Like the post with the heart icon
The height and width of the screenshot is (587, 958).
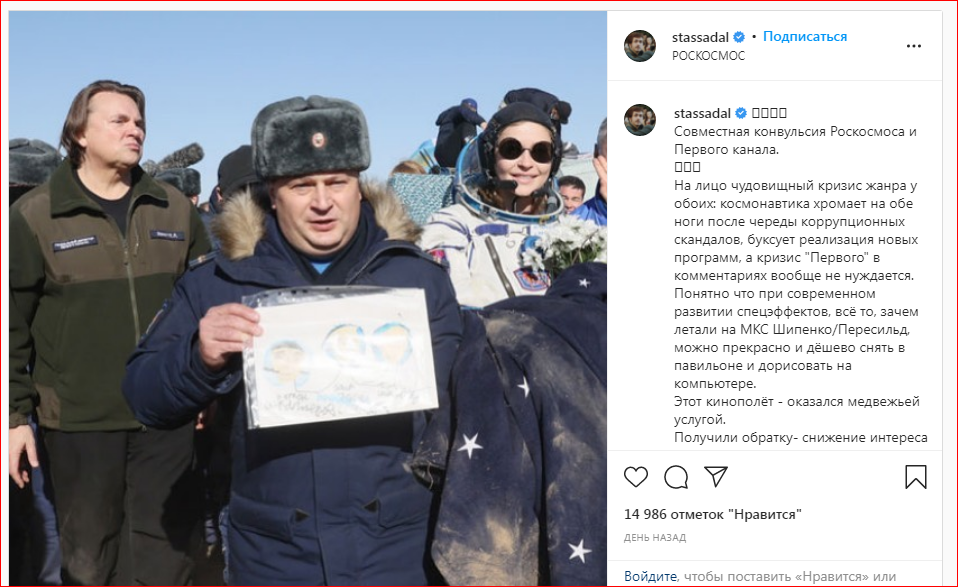(x=635, y=476)
